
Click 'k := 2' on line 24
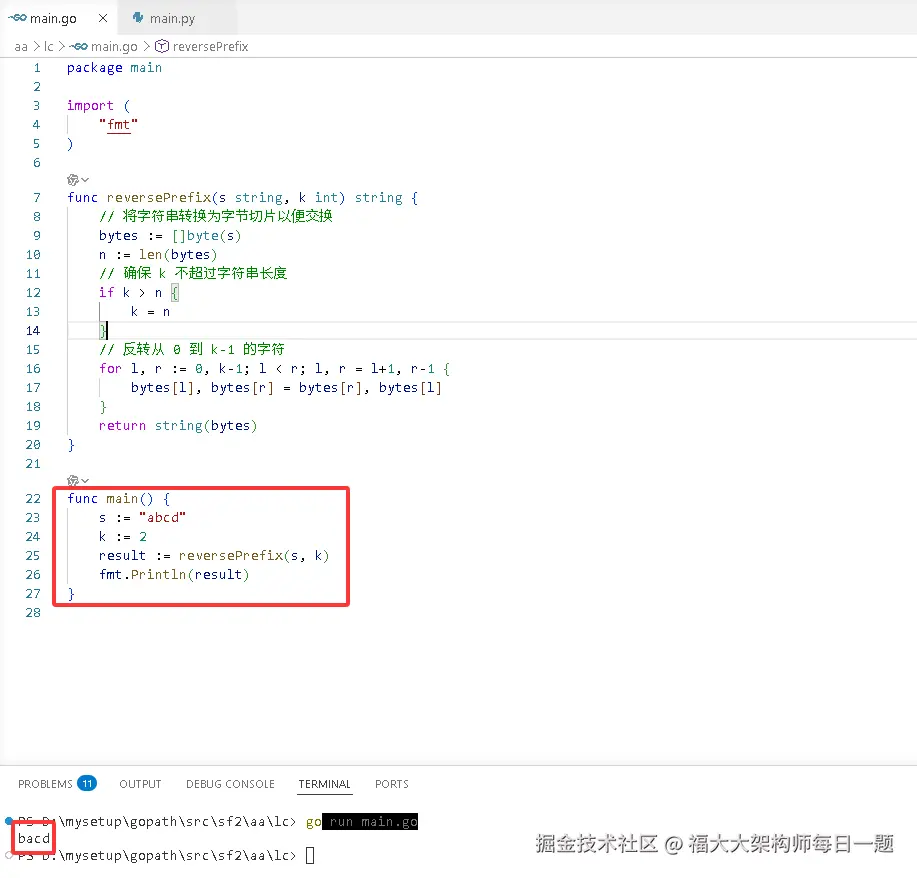pyautogui.click(x=123, y=537)
